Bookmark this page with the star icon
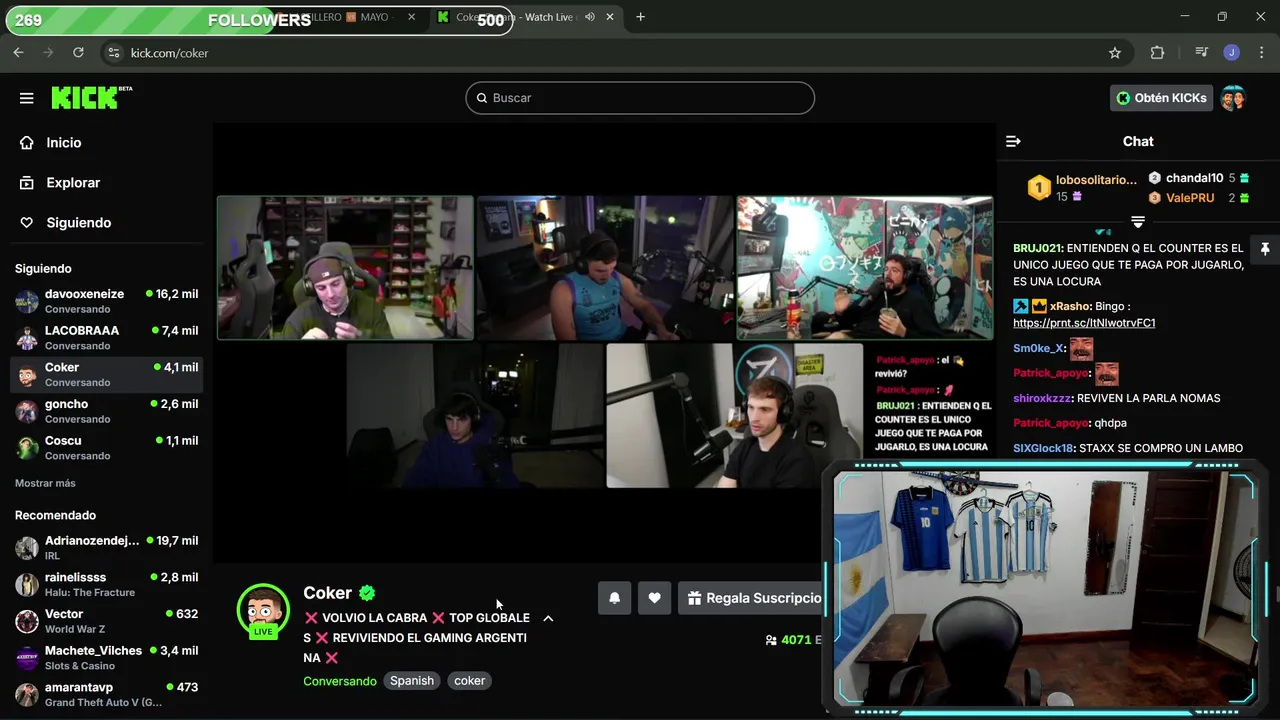Viewport: 1280px width, 720px height. click(x=1115, y=53)
